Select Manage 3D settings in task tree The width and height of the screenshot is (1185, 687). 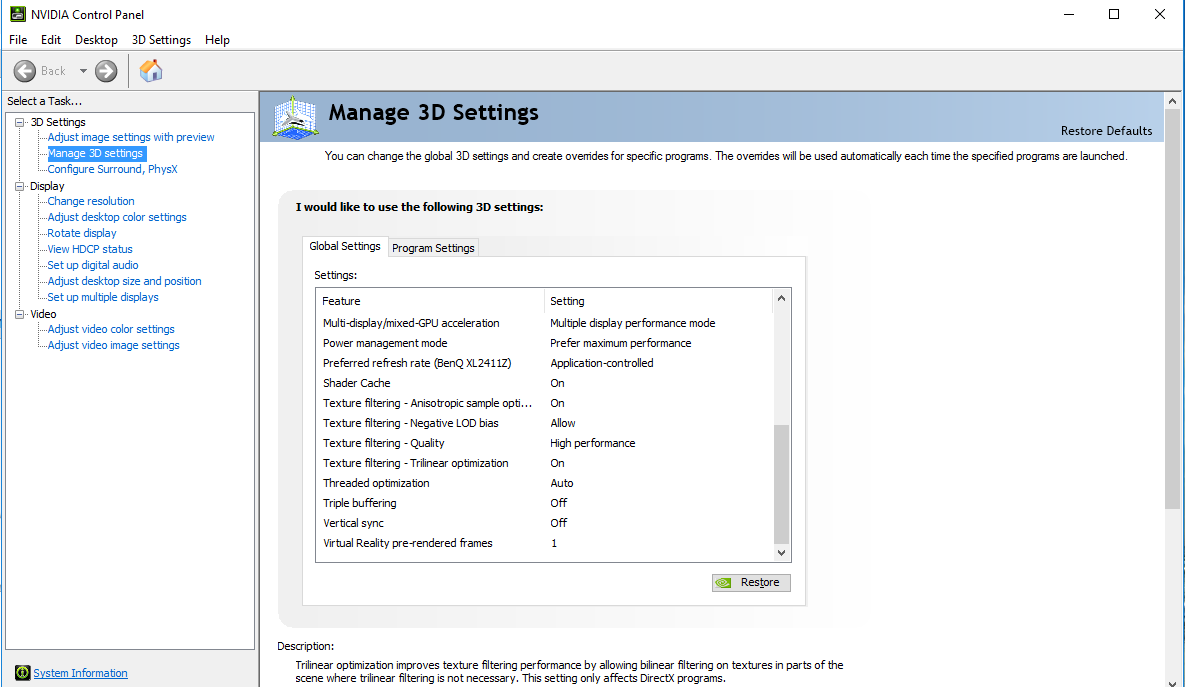(x=95, y=153)
